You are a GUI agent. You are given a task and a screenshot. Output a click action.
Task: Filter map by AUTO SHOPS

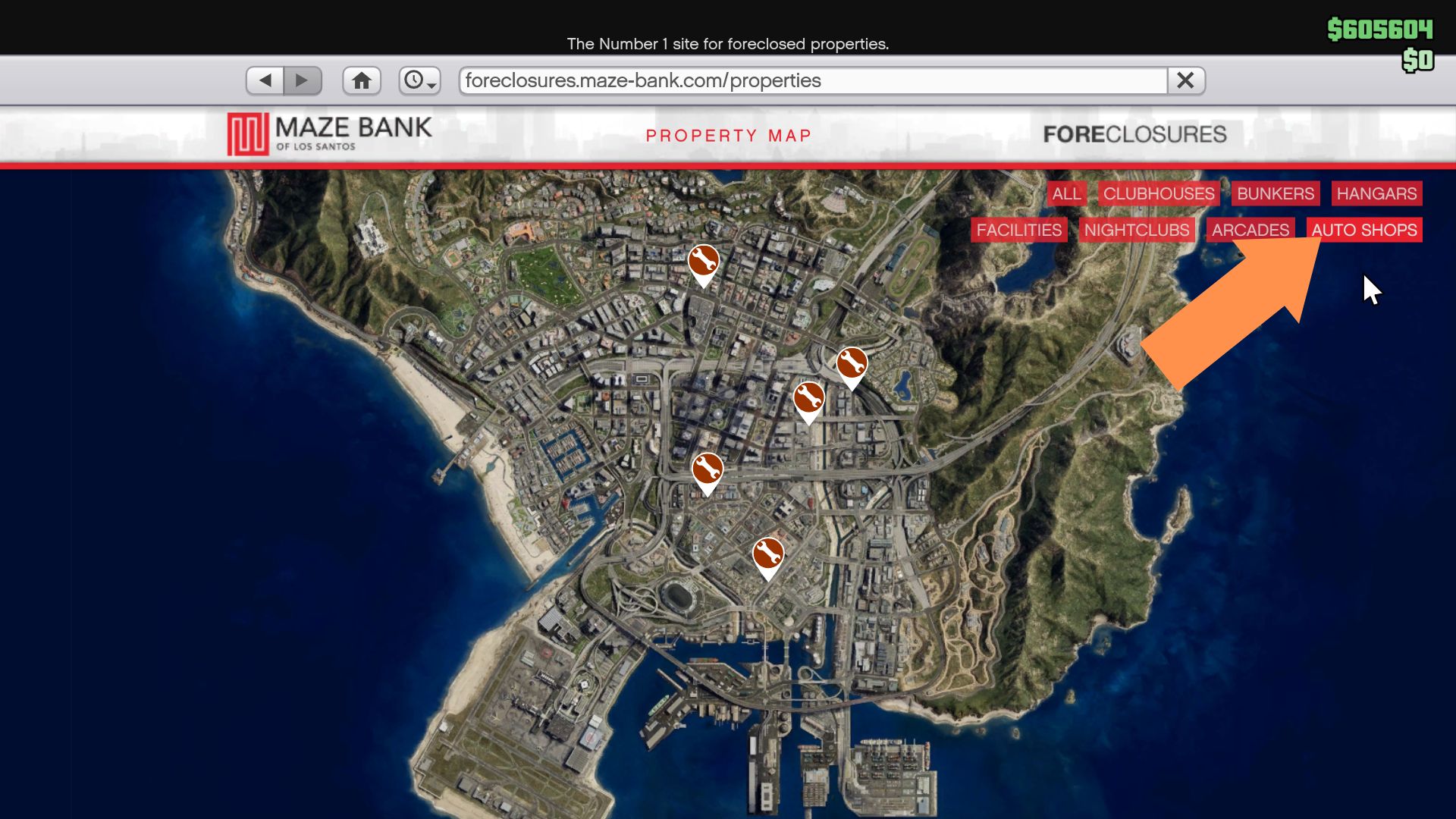pyautogui.click(x=1364, y=230)
